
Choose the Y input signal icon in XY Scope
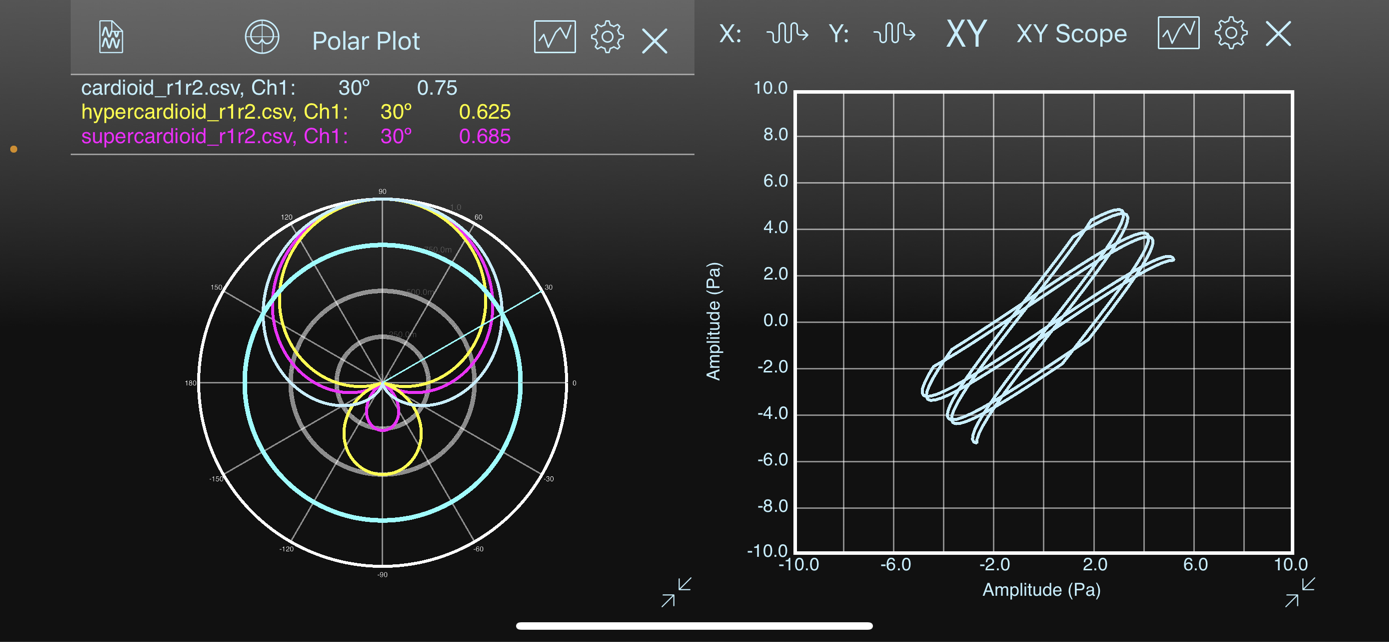(895, 33)
